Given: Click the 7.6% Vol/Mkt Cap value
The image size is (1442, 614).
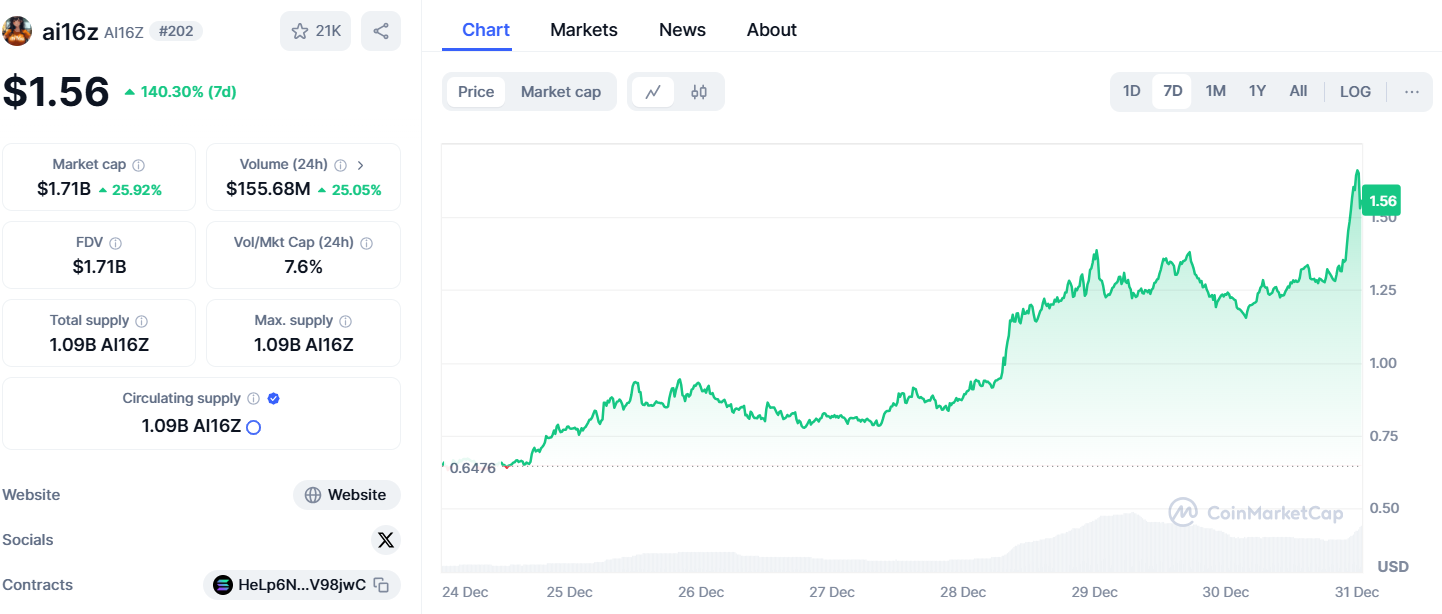Looking at the screenshot, I should [x=304, y=267].
